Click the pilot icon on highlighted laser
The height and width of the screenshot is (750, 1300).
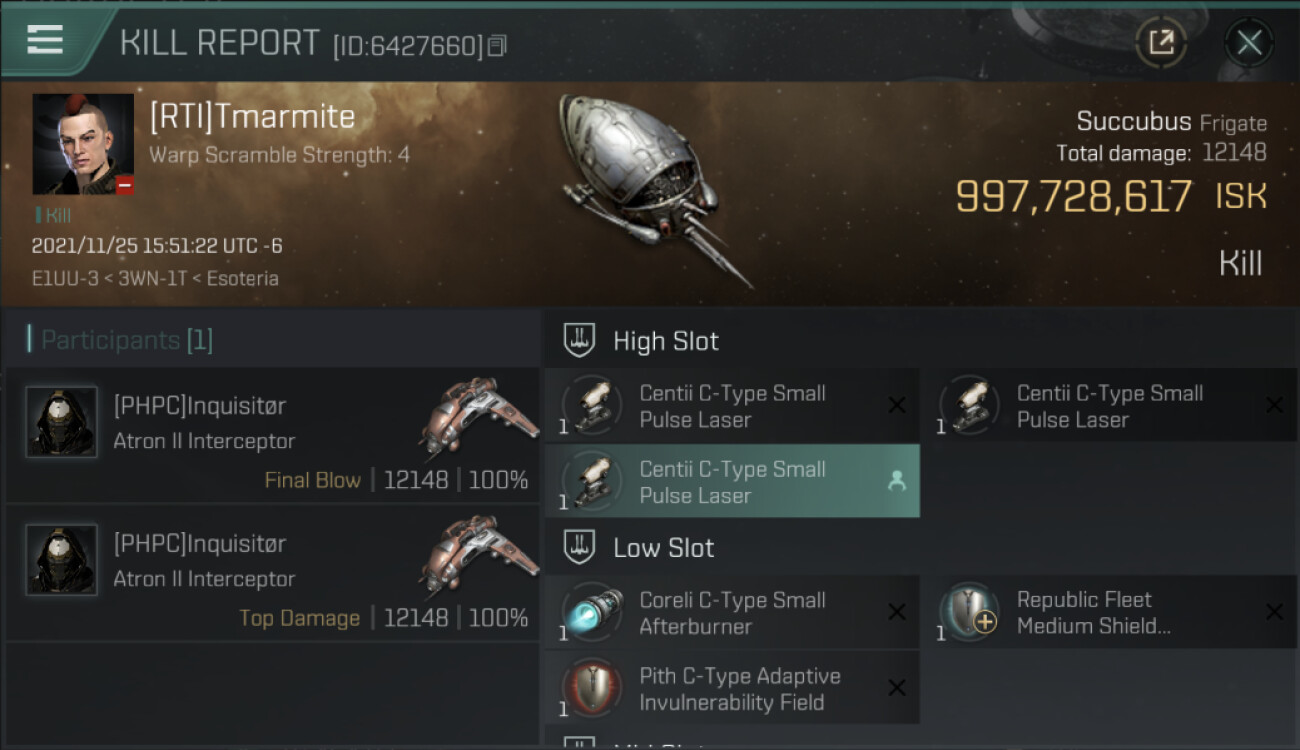(896, 481)
